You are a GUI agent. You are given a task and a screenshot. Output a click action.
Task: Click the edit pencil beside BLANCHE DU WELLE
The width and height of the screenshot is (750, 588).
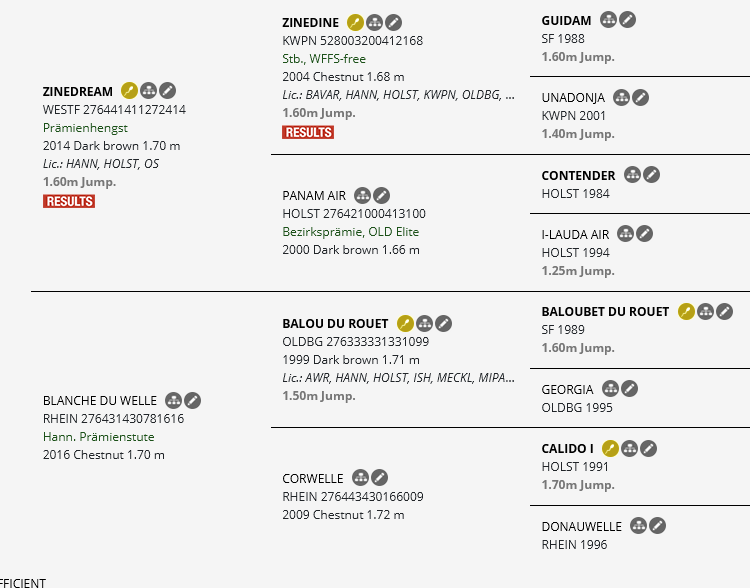click(192, 400)
